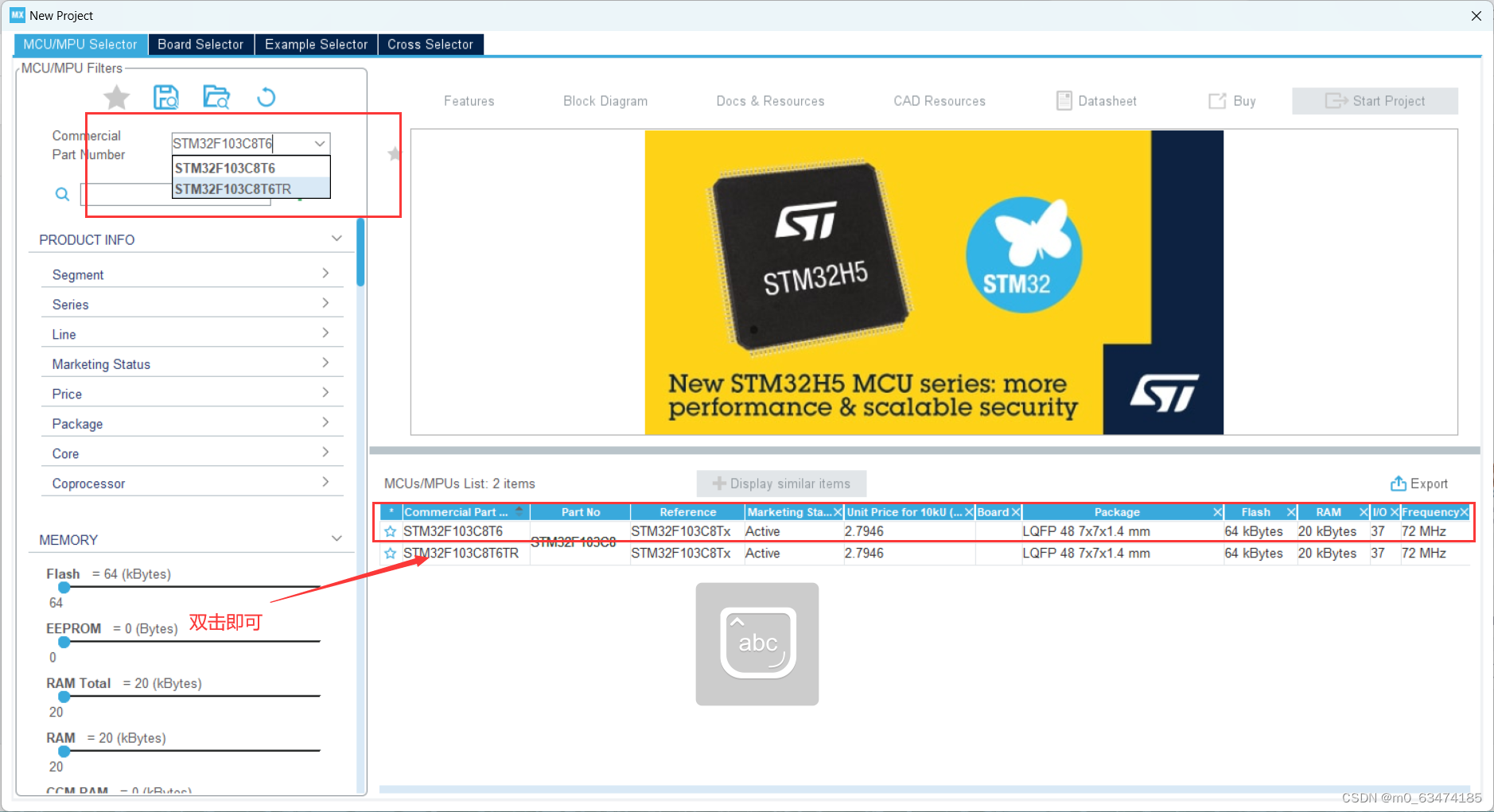
Task: Remove the Board column
Action: tap(1016, 512)
